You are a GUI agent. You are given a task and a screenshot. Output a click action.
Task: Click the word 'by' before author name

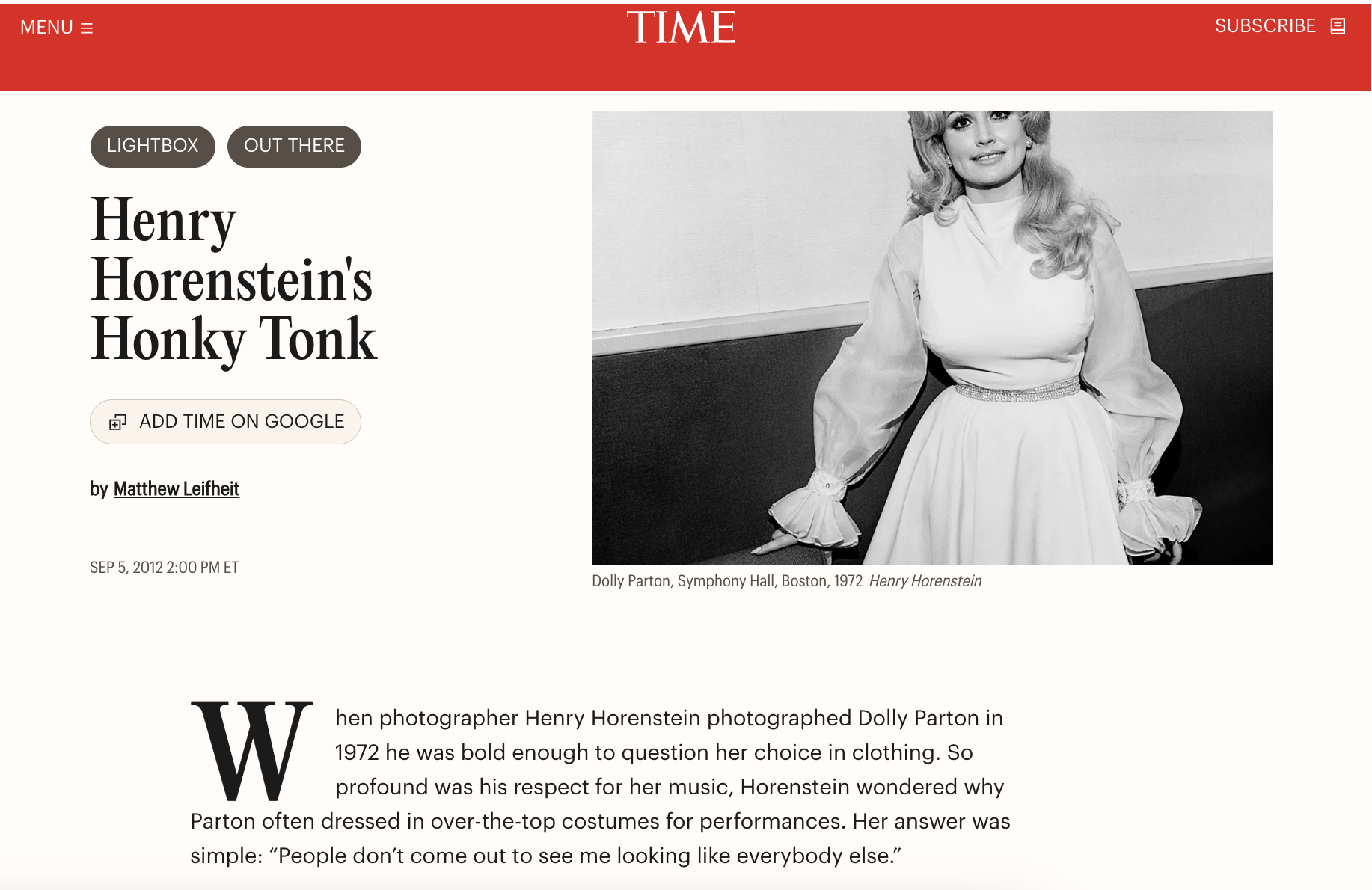[x=99, y=489]
